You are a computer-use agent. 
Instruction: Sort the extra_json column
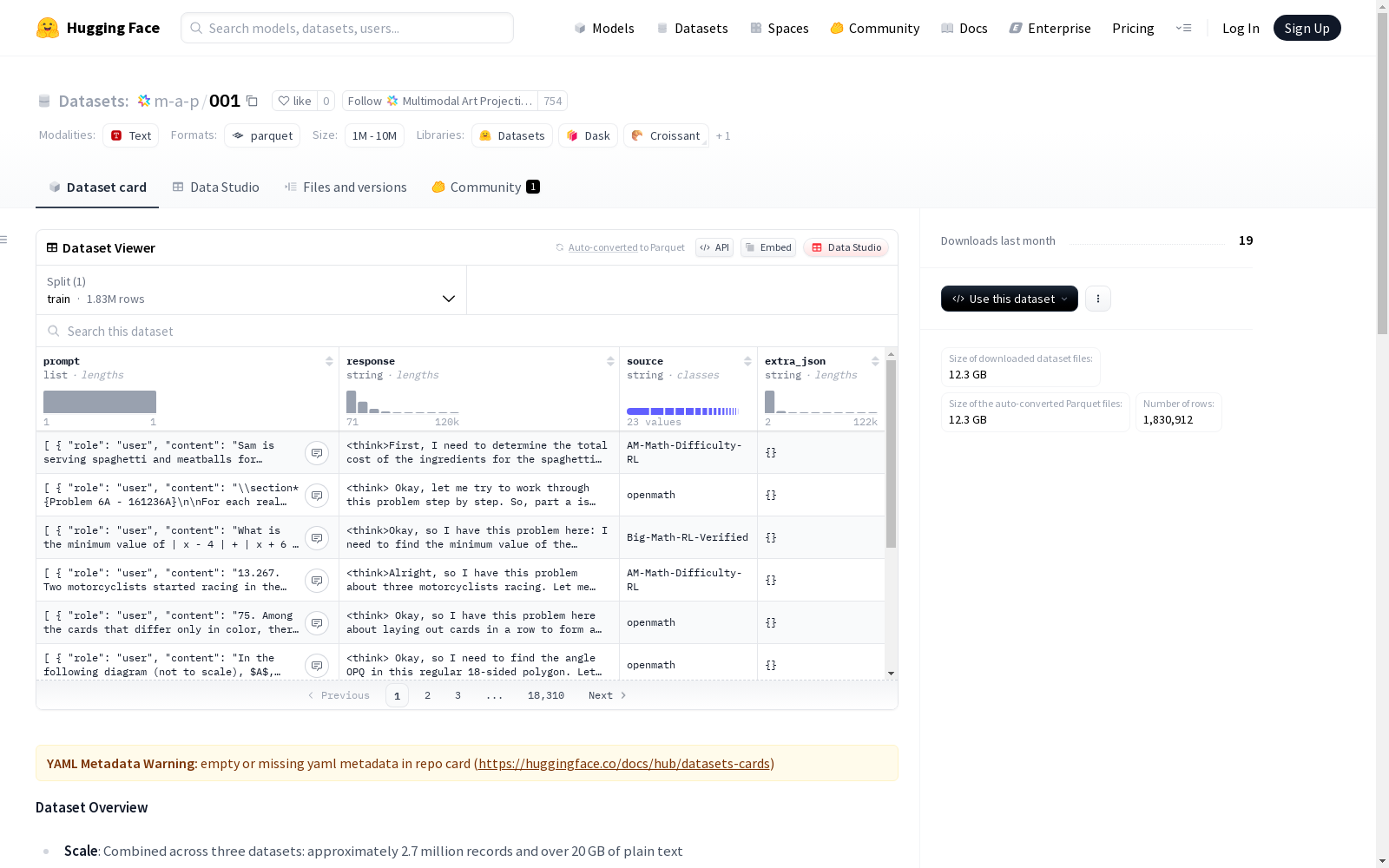[x=875, y=361]
